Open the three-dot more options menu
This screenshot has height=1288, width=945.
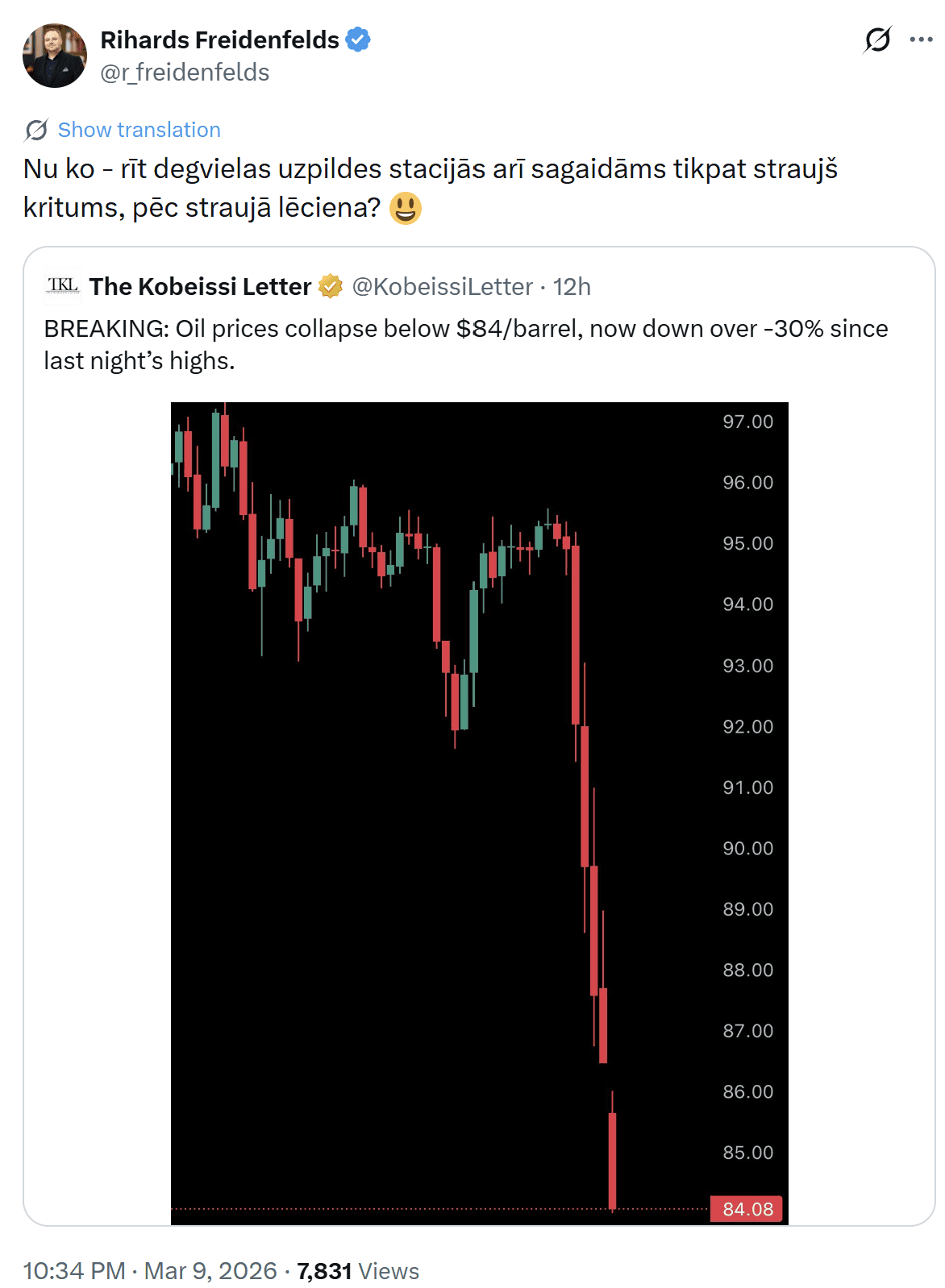pyautogui.click(x=921, y=39)
